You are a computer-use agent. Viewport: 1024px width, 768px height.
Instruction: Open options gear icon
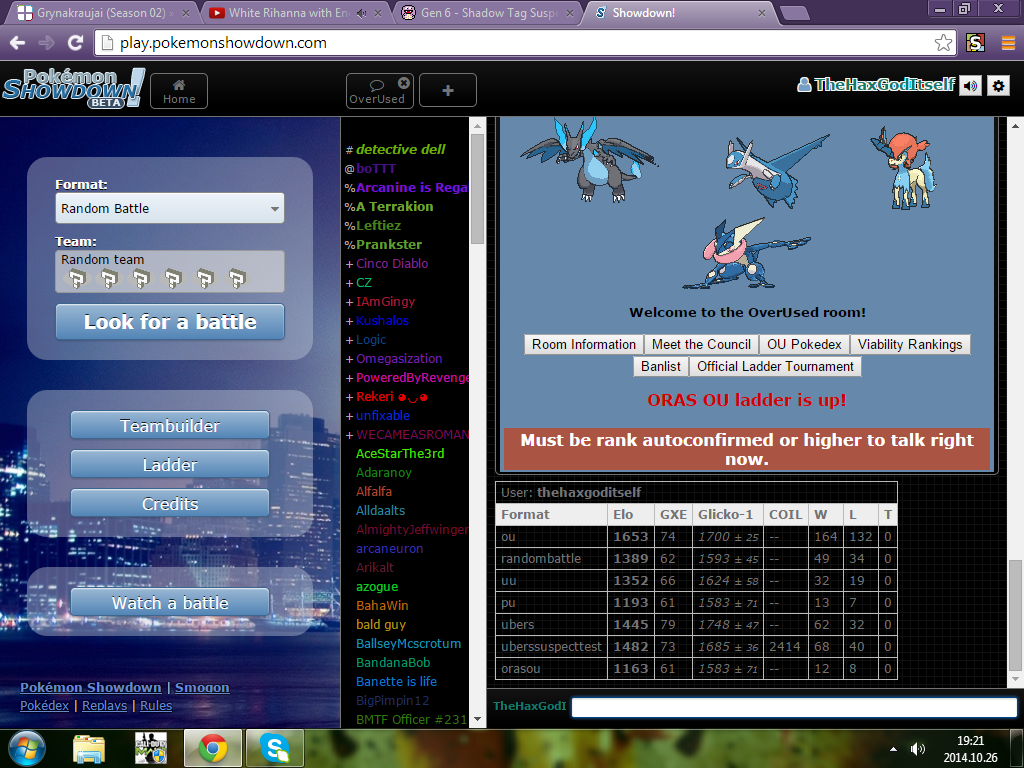999,86
